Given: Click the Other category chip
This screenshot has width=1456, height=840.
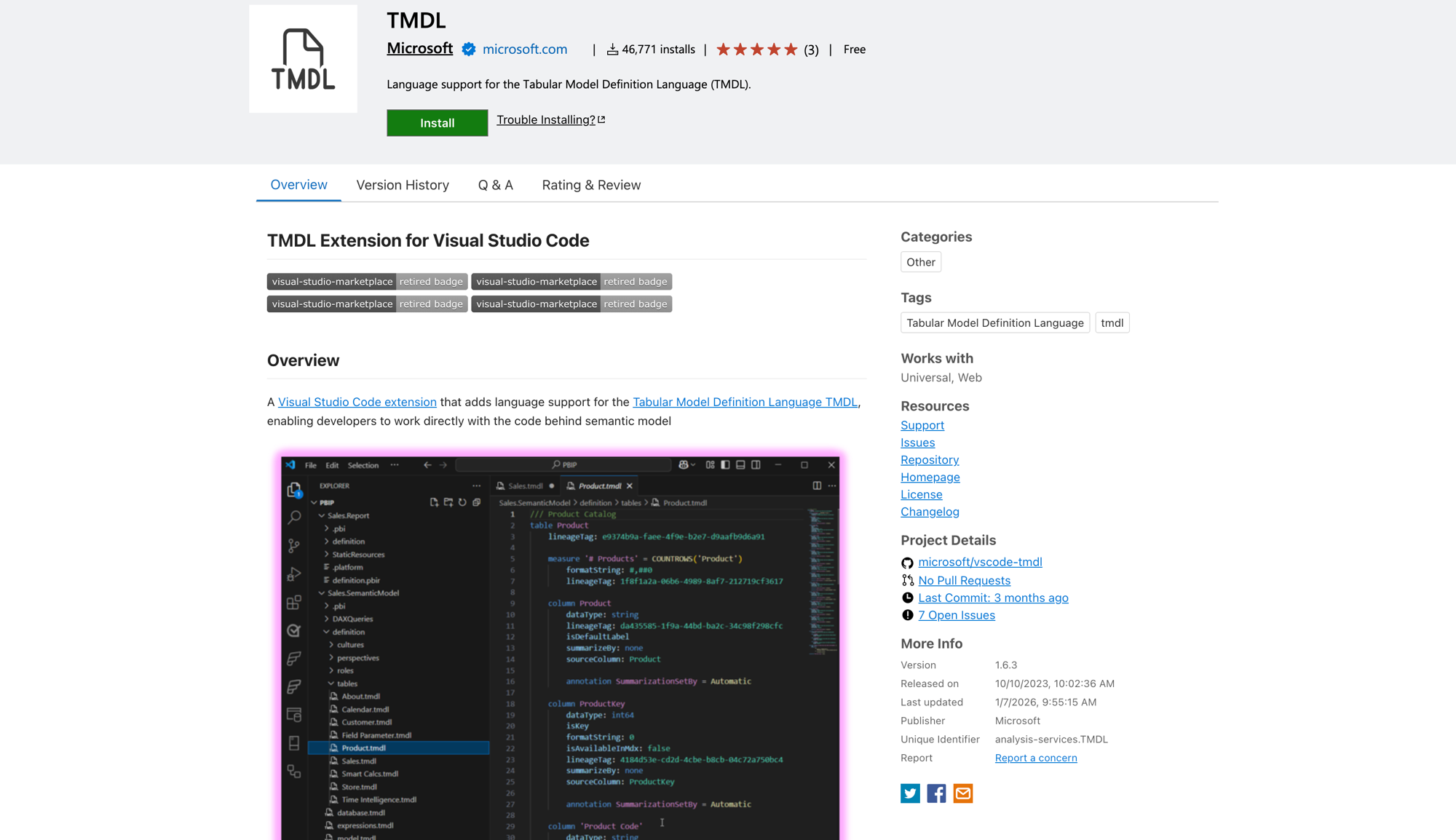Looking at the screenshot, I should pyautogui.click(x=920, y=262).
